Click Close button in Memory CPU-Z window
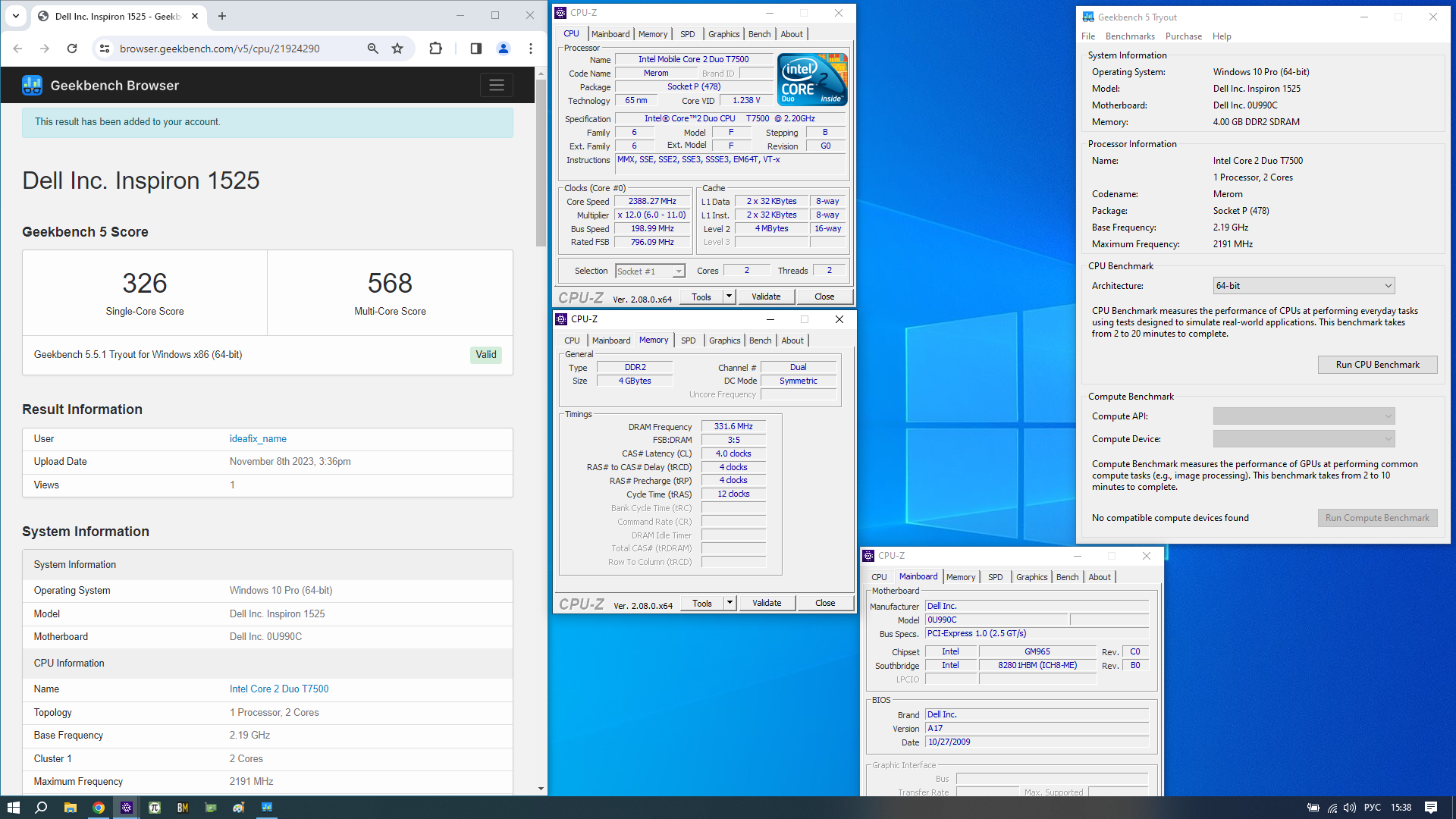The image size is (1456, 819). [825, 603]
